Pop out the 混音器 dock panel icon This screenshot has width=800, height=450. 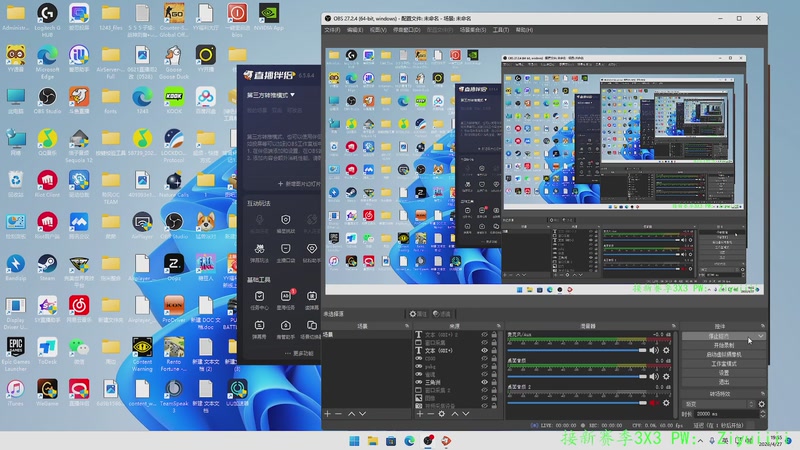coord(673,326)
